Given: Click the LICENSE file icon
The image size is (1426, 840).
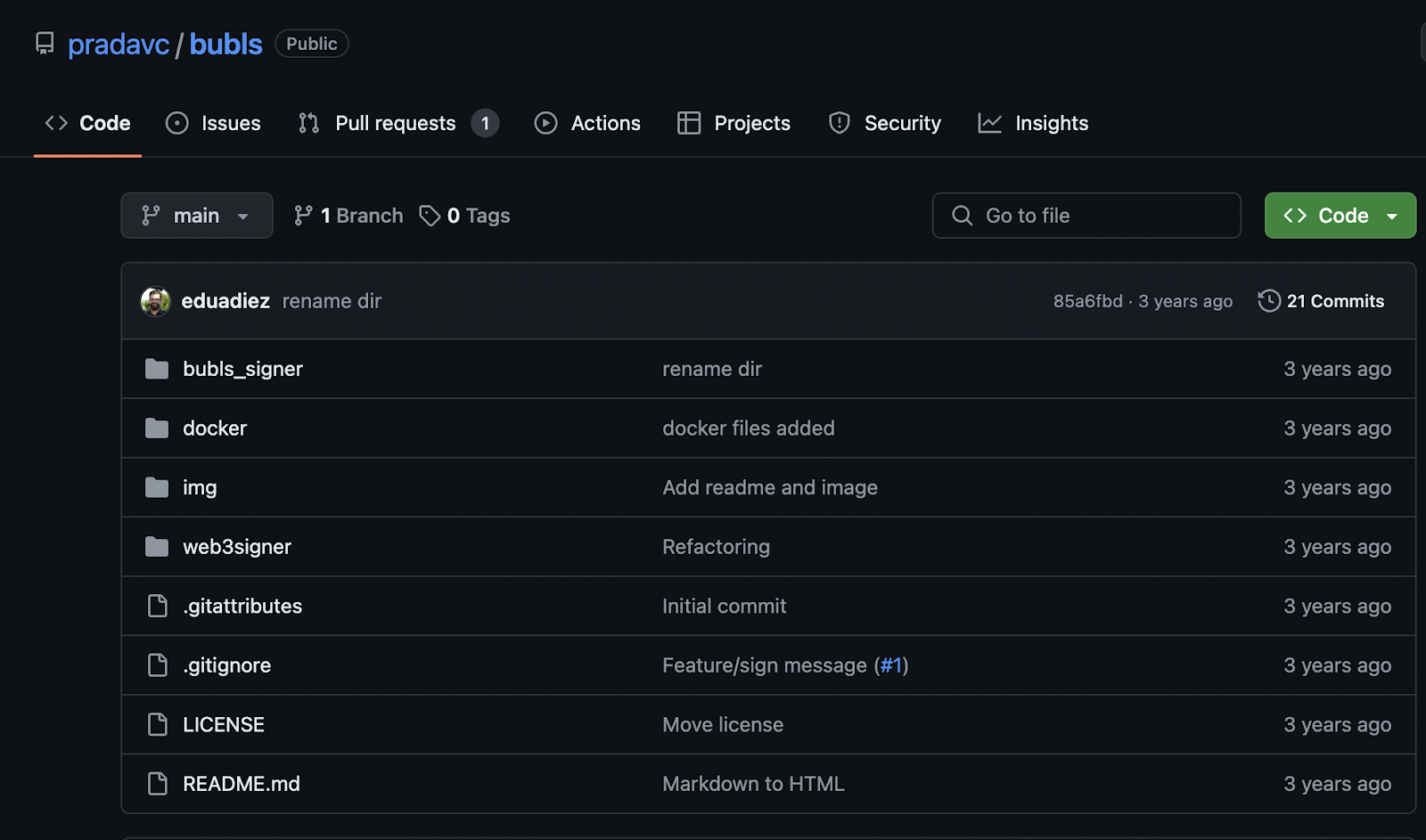Looking at the screenshot, I should pyautogui.click(x=158, y=725).
